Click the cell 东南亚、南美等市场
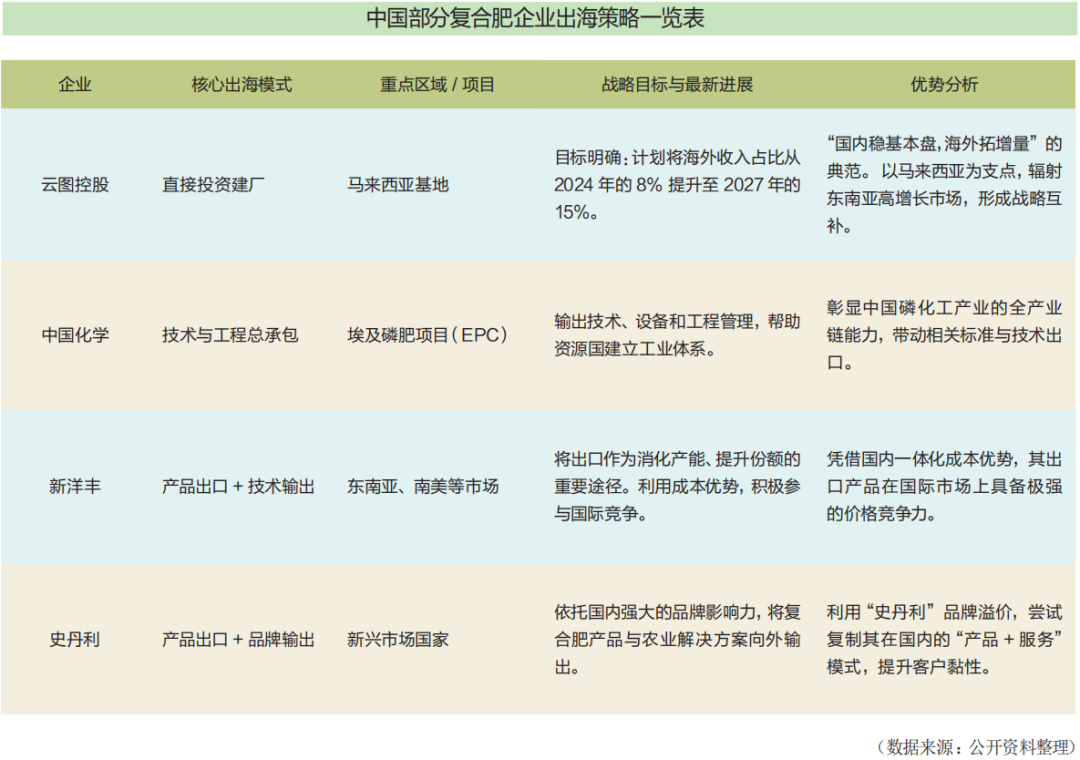1080x760 pixels. tap(423, 486)
